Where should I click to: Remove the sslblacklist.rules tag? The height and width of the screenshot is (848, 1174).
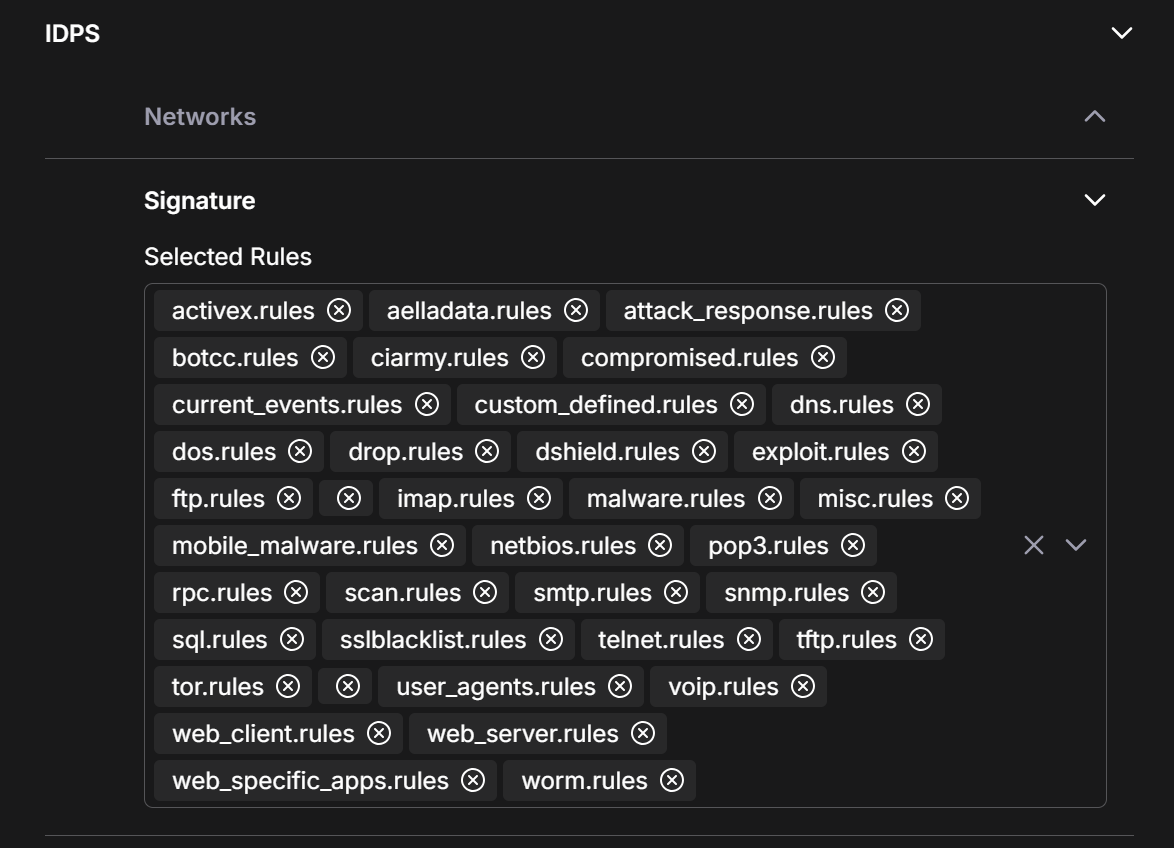pos(550,640)
